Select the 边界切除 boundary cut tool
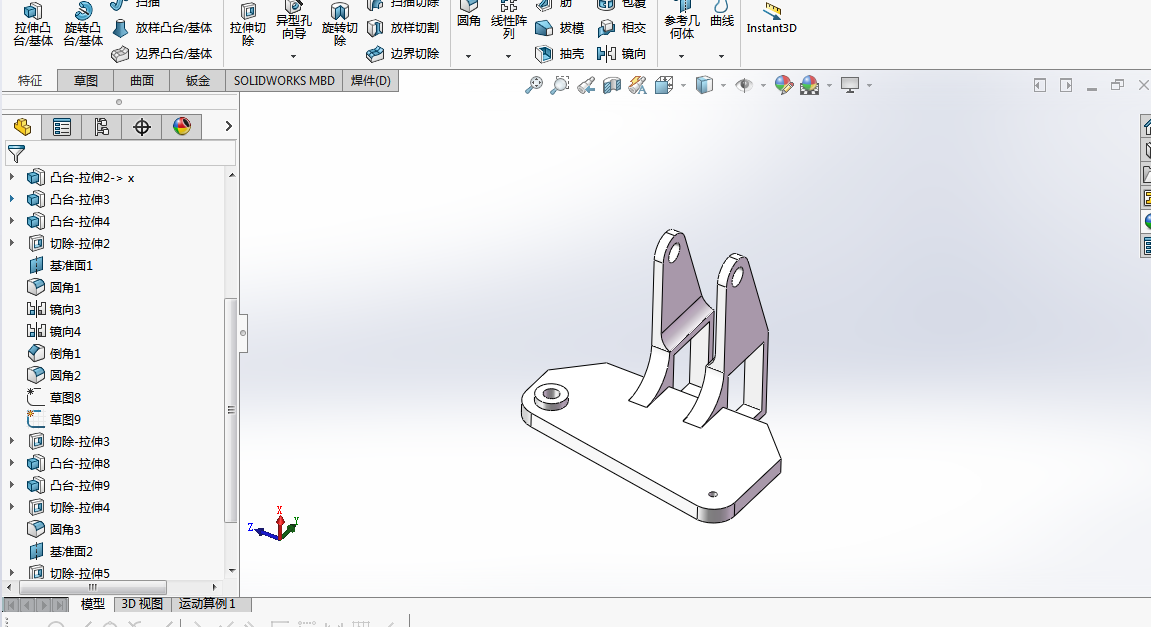Screen dimensions: 1151x627 pyautogui.click(x=403, y=54)
